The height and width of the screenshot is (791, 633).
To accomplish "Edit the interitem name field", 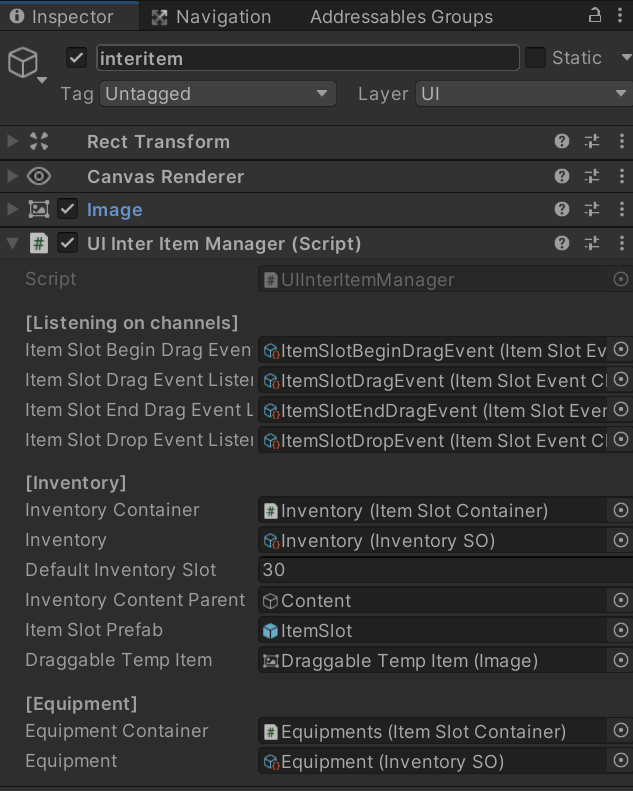I will (x=308, y=59).
